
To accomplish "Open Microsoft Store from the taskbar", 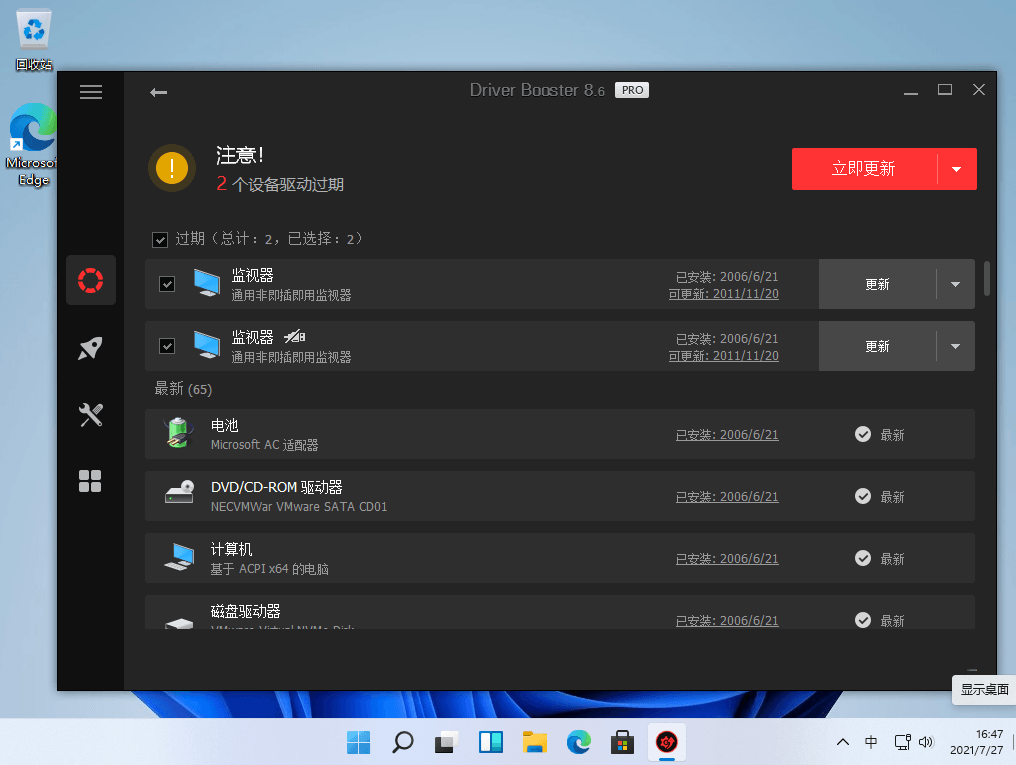I will coord(623,742).
